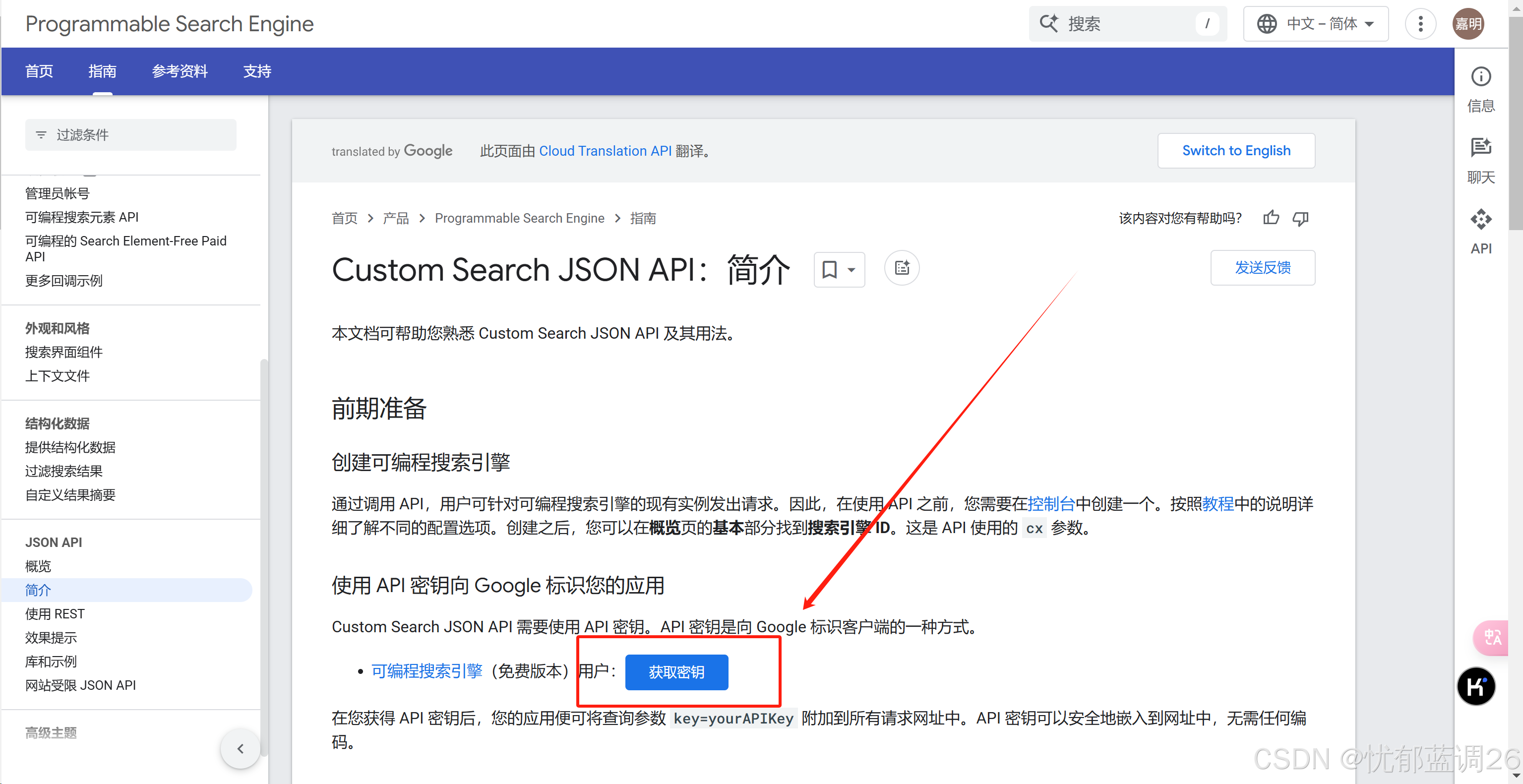Click the 首页 breadcrumb link
This screenshot has height=784, width=1523.
[344, 218]
